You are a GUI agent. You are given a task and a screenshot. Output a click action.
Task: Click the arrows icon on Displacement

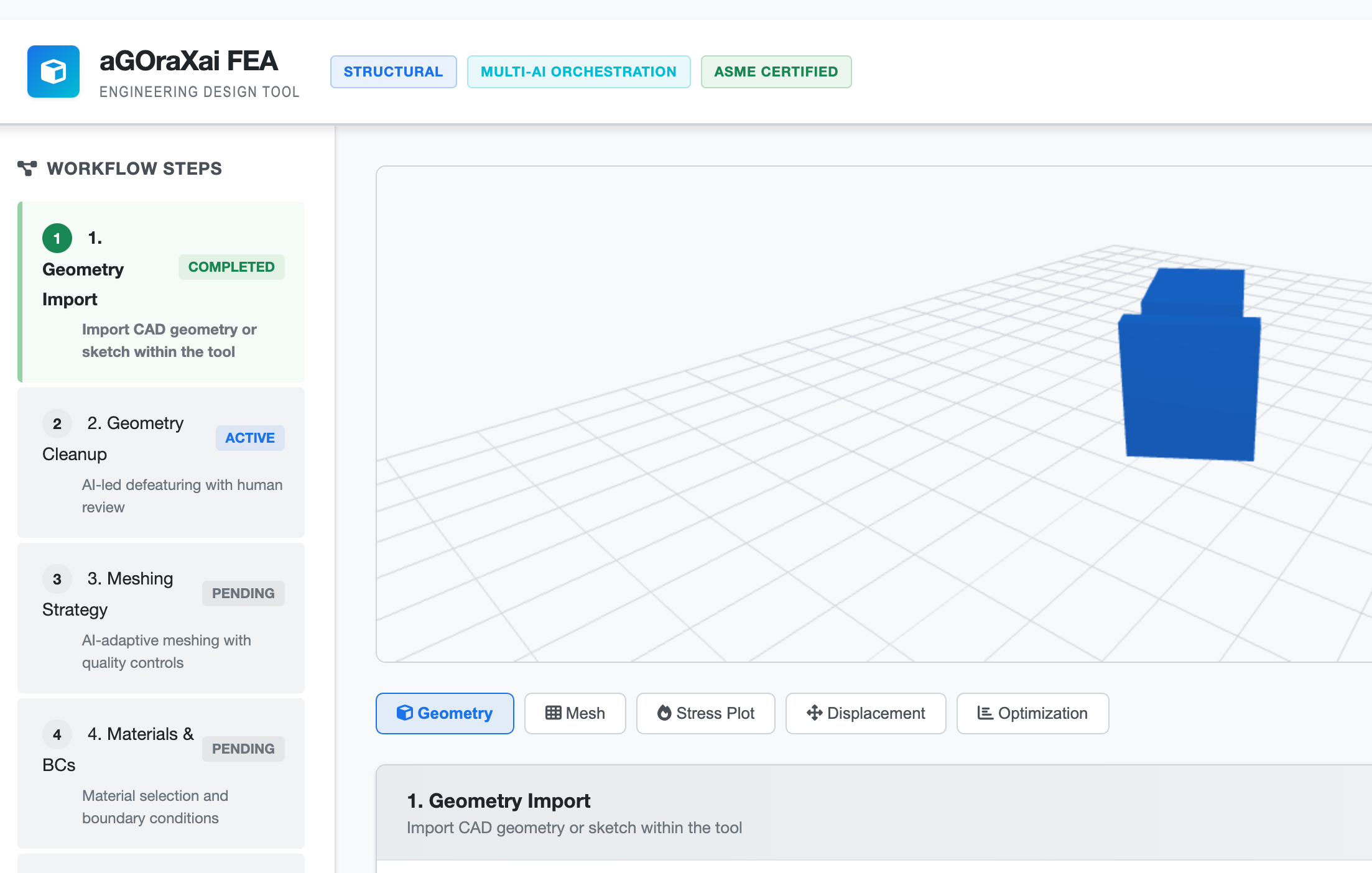pos(814,713)
